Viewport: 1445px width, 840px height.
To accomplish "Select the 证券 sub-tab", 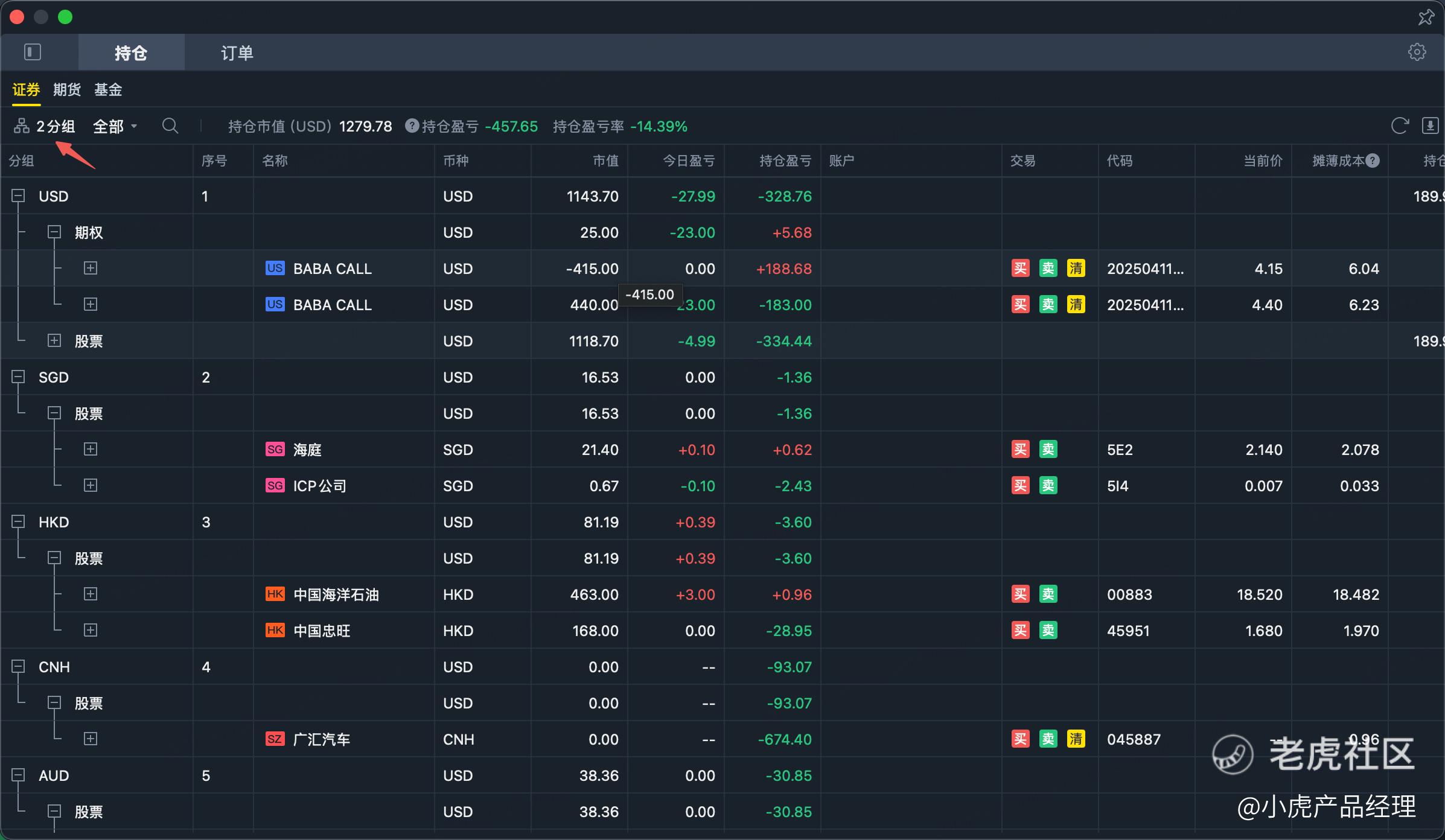I will (x=26, y=90).
